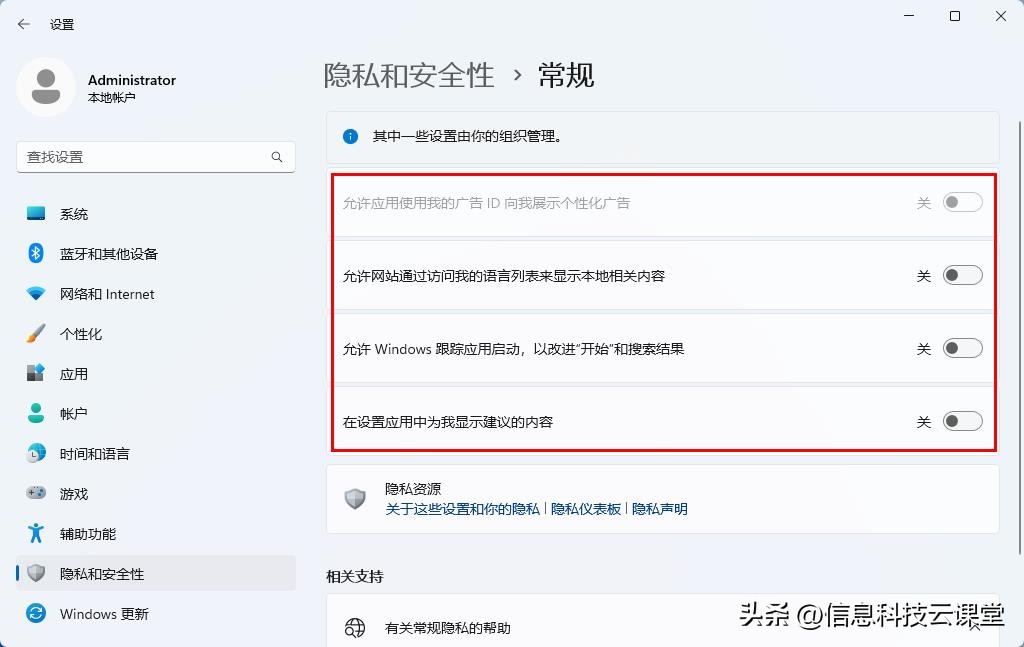Image resolution: width=1024 pixels, height=647 pixels.
Task: Click the 个性化 paintbrush icon
Action: click(34, 333)
